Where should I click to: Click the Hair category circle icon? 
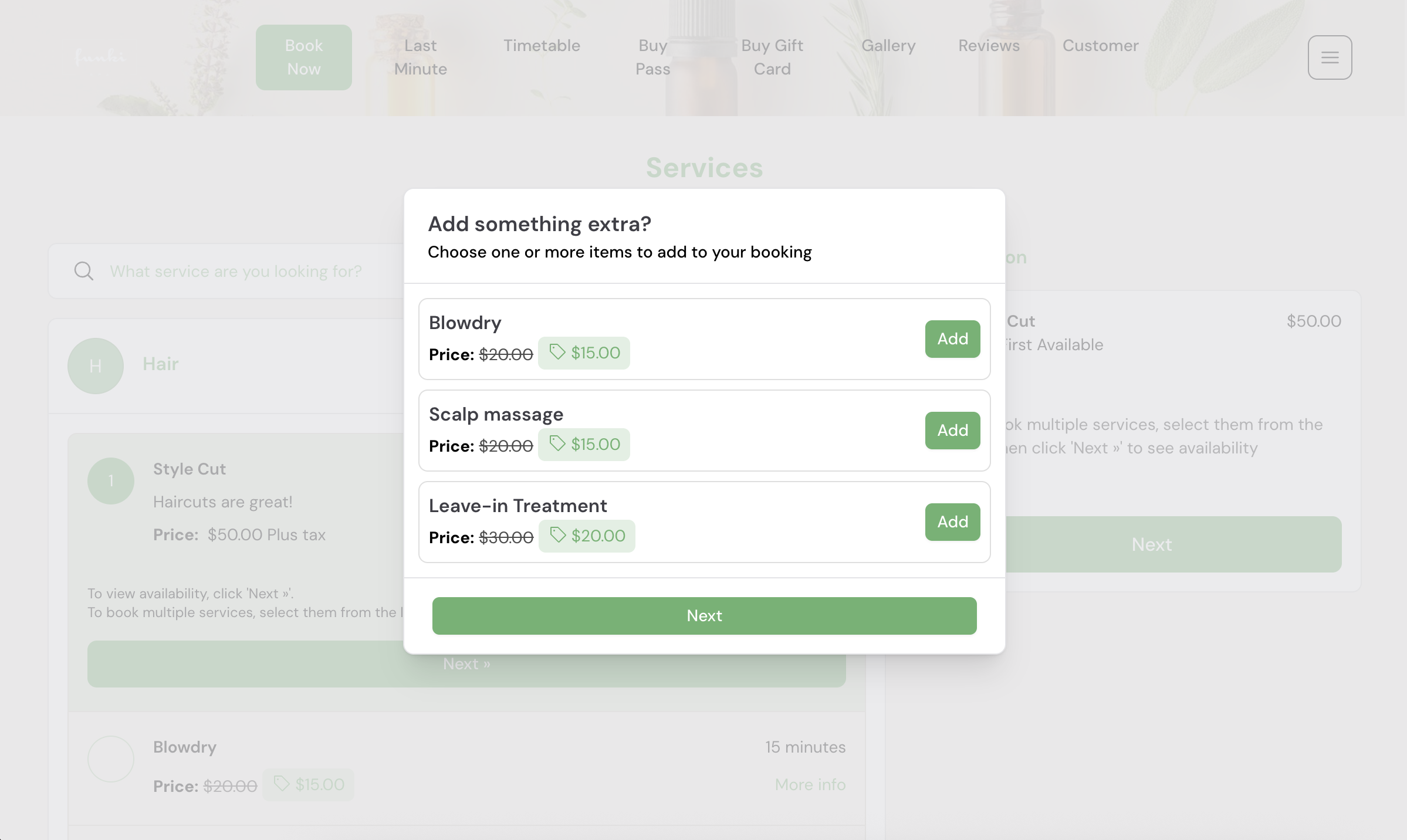tap(96, 366)
